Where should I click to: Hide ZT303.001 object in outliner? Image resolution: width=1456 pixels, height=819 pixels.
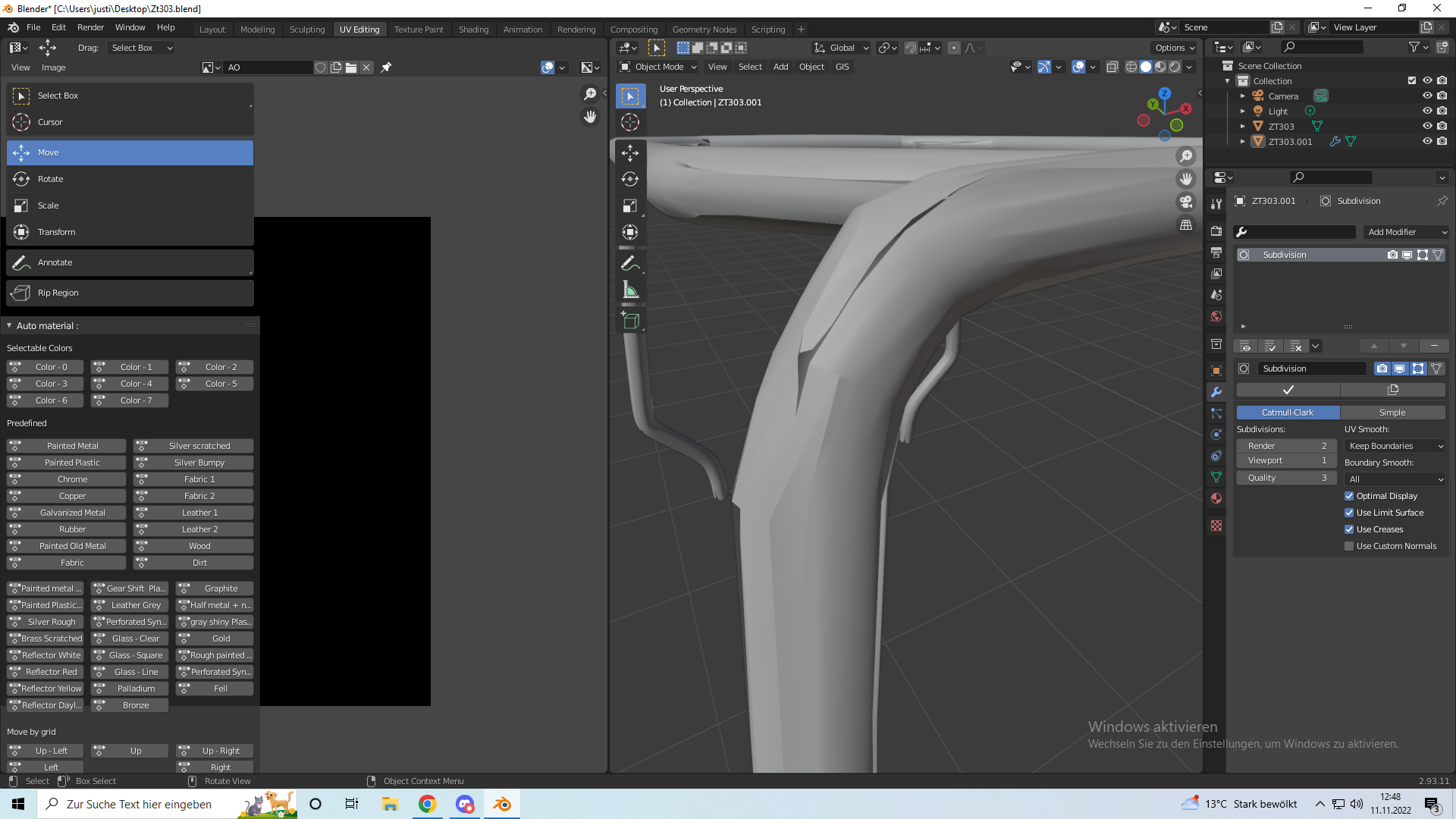click(1426, 141)
